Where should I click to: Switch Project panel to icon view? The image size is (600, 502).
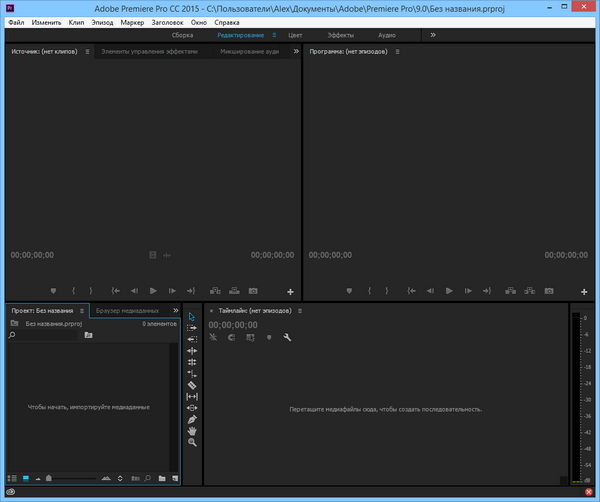click(x=26, y=479)
